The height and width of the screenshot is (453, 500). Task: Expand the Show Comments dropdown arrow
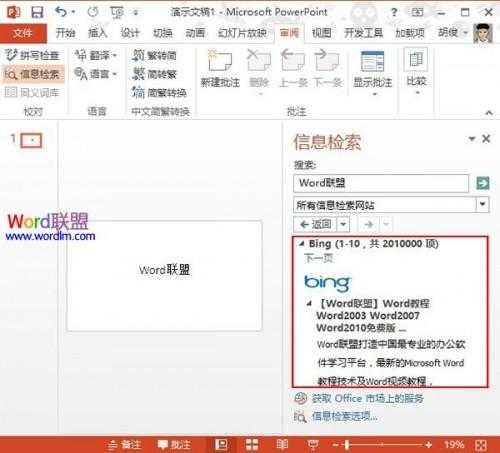374,94
